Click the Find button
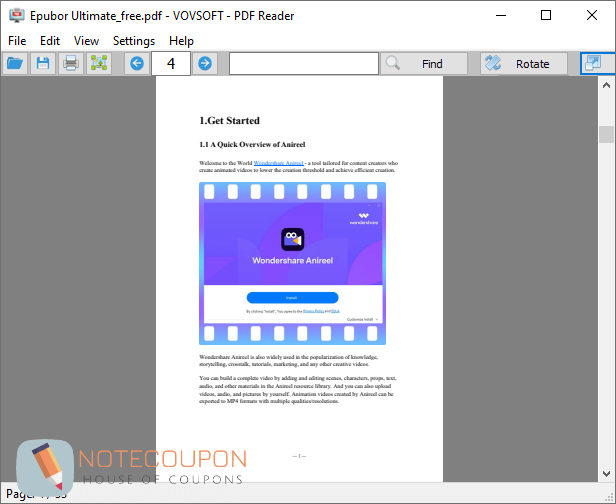616x504 pixels. pos(424,63)
